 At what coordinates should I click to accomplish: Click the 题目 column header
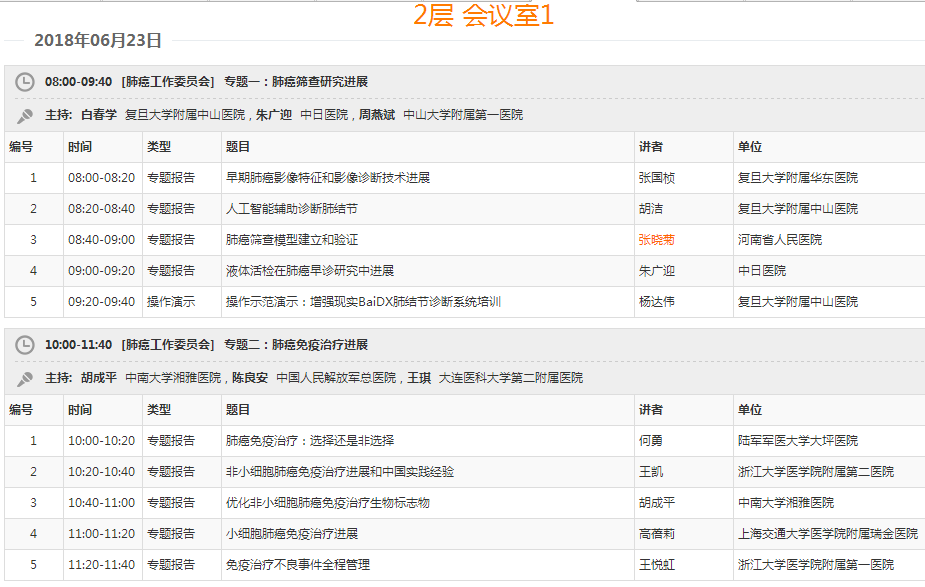pos(238,146)
